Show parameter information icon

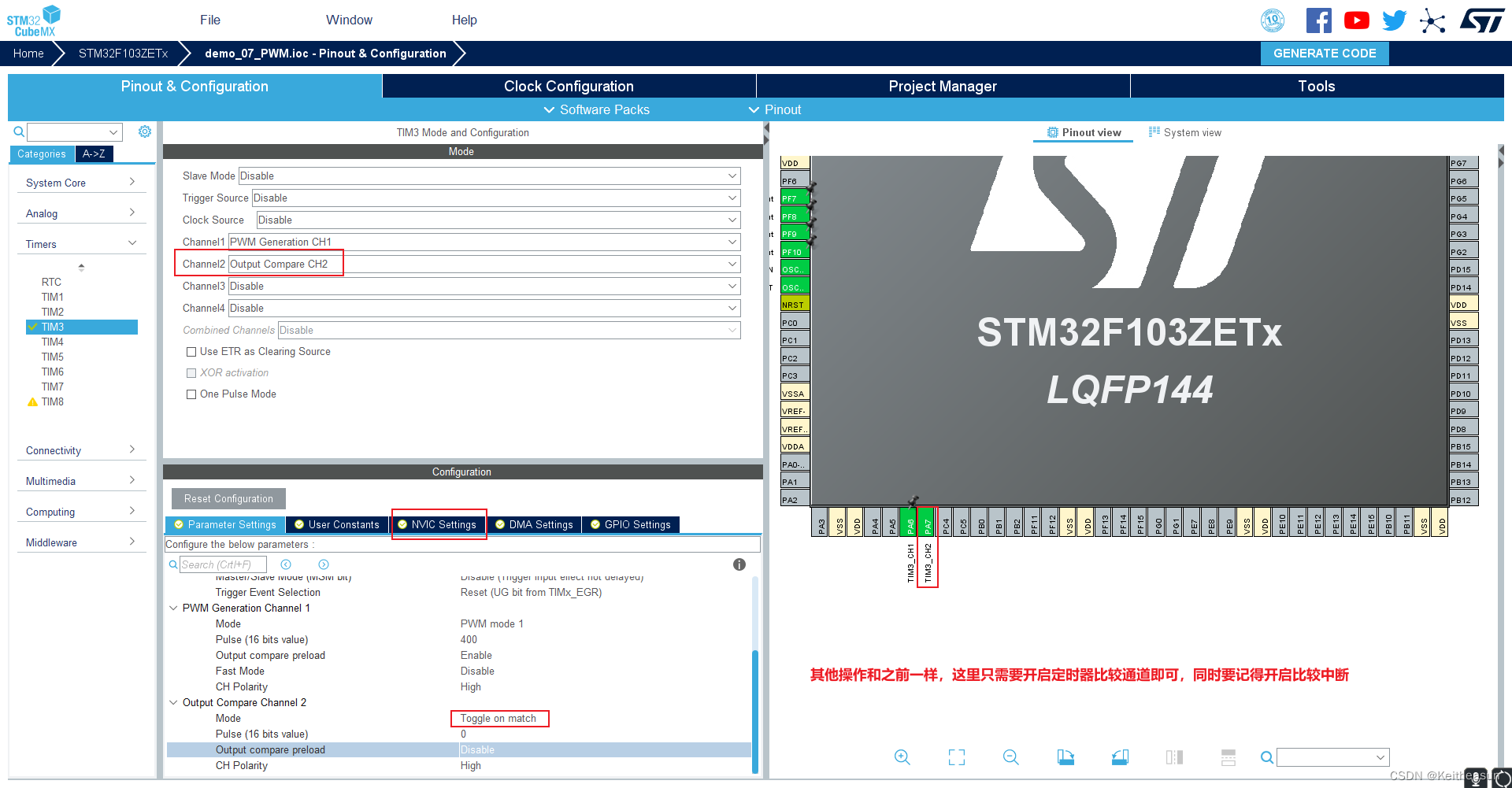739,564
